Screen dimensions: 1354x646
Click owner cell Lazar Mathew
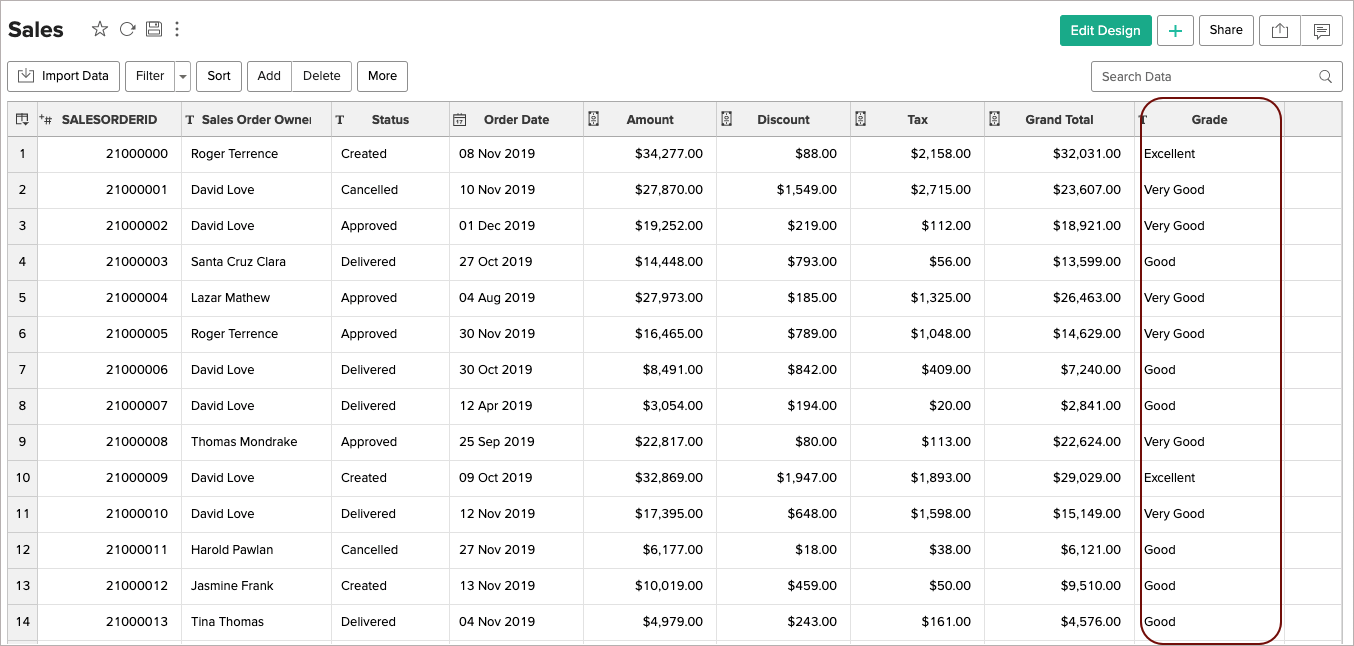256,298
